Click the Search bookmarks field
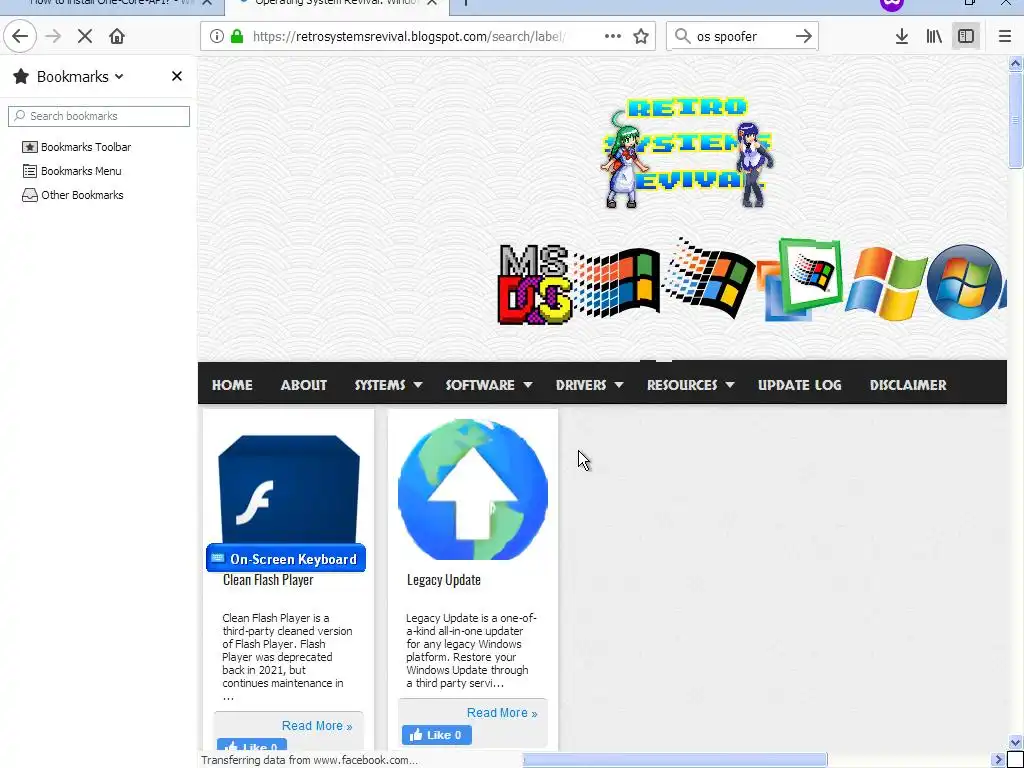The height and width of the screenshot is (768, 1024). click(x=99, y=116)
